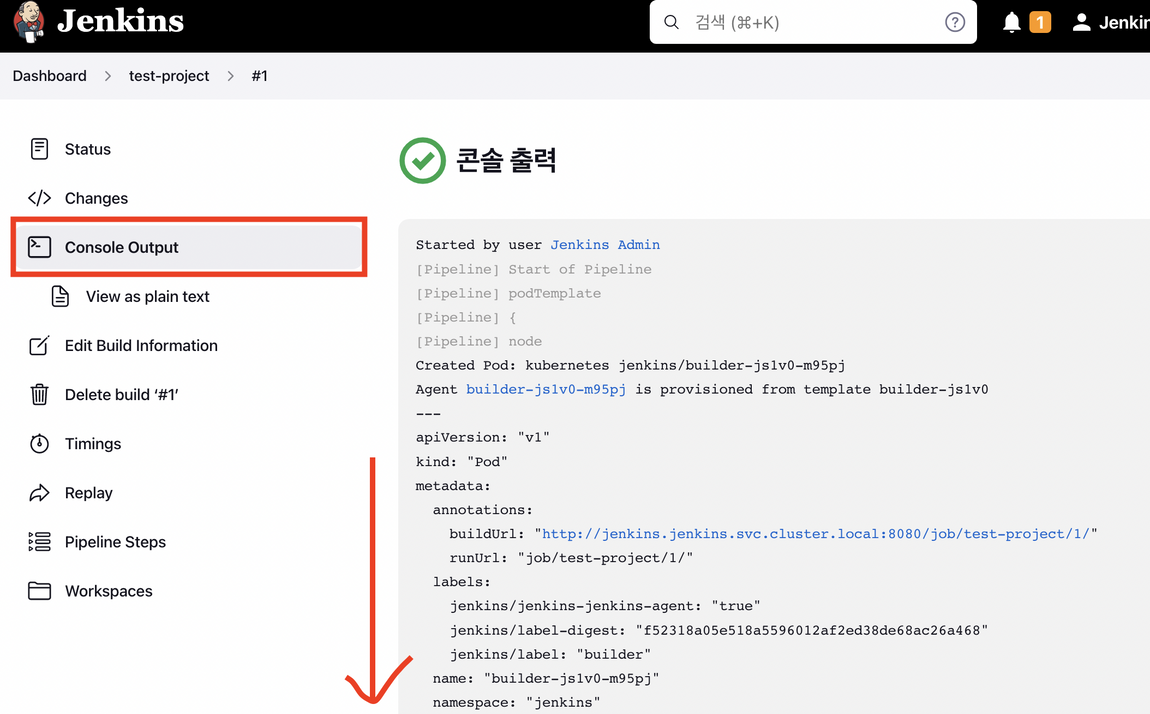Screen dimensions: 1150x714
Task: Expand chevron after Dashboard breadcrumb
Action: [108, 76]
